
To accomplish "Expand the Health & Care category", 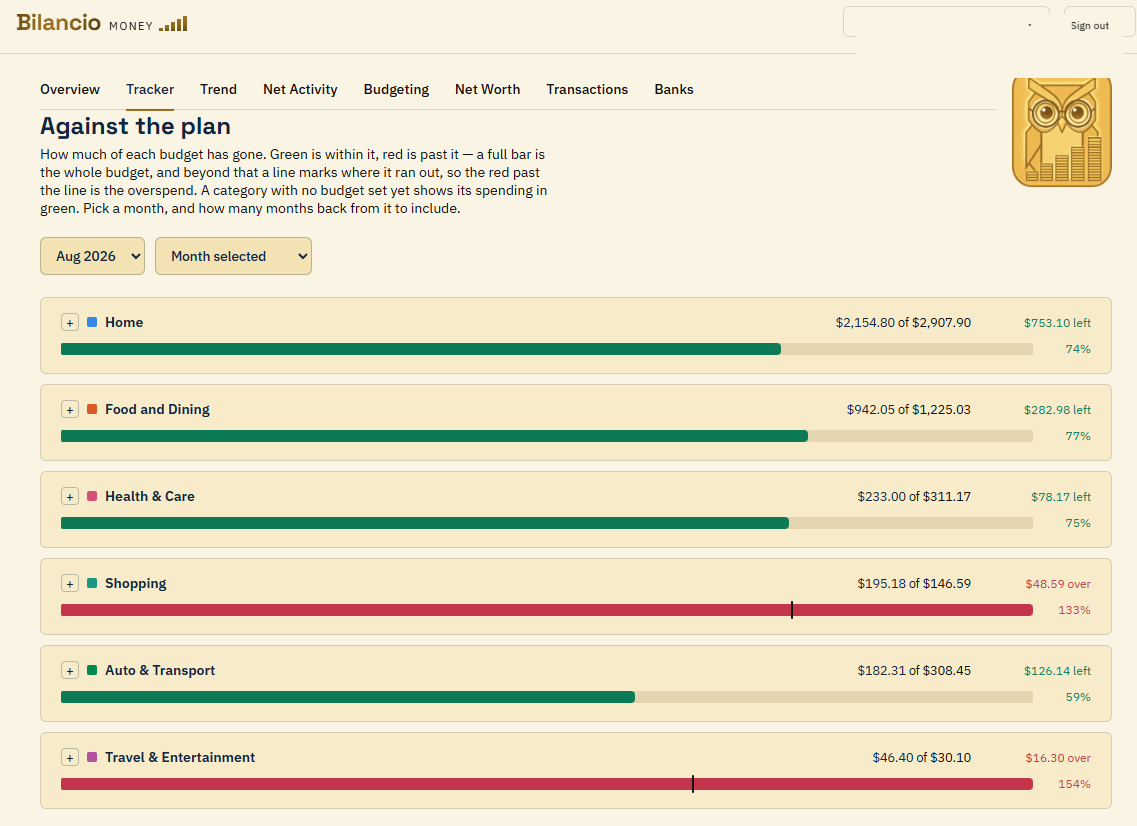I will [70, 497].
